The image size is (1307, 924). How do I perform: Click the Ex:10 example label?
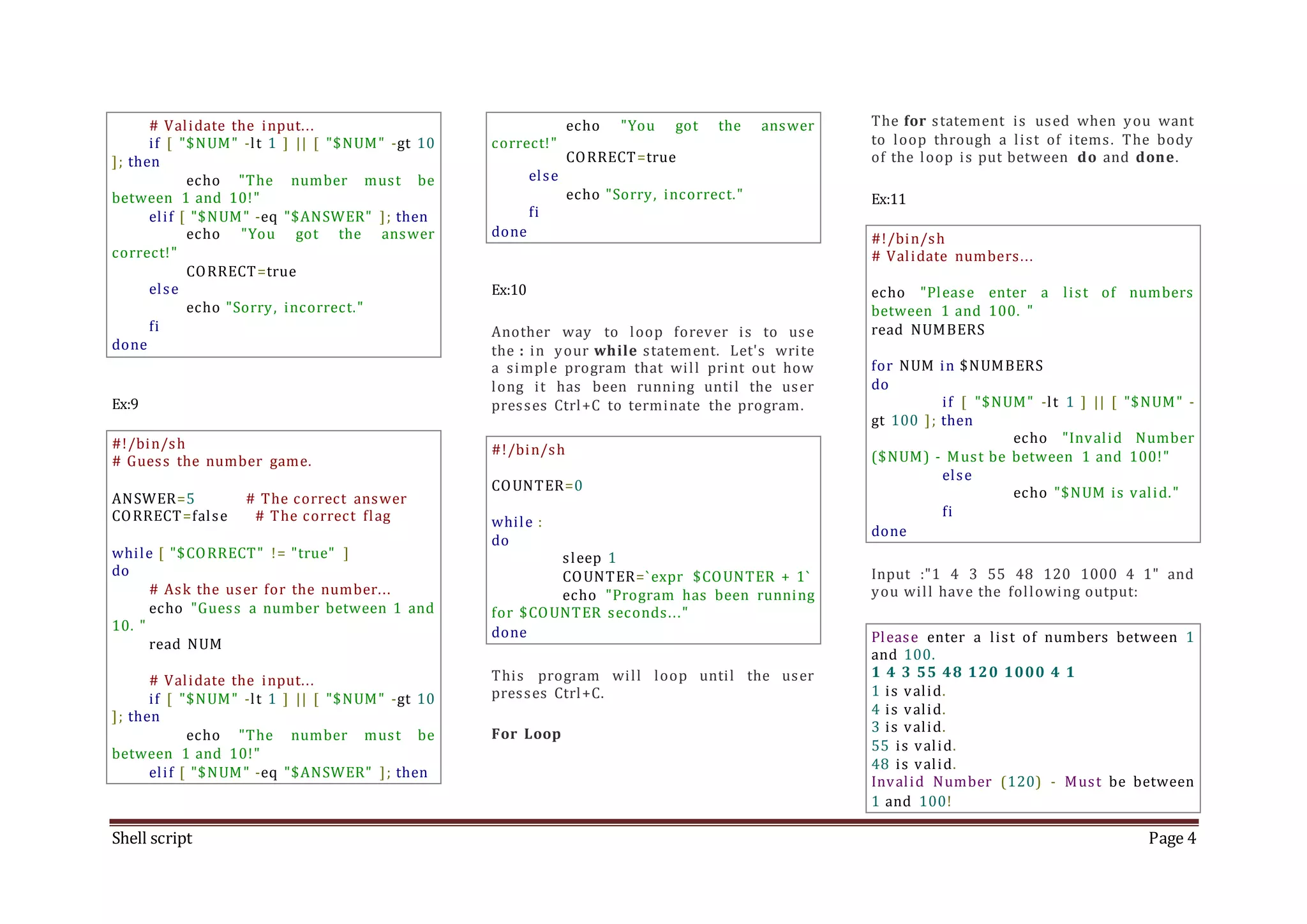click(x=509, y=290)
